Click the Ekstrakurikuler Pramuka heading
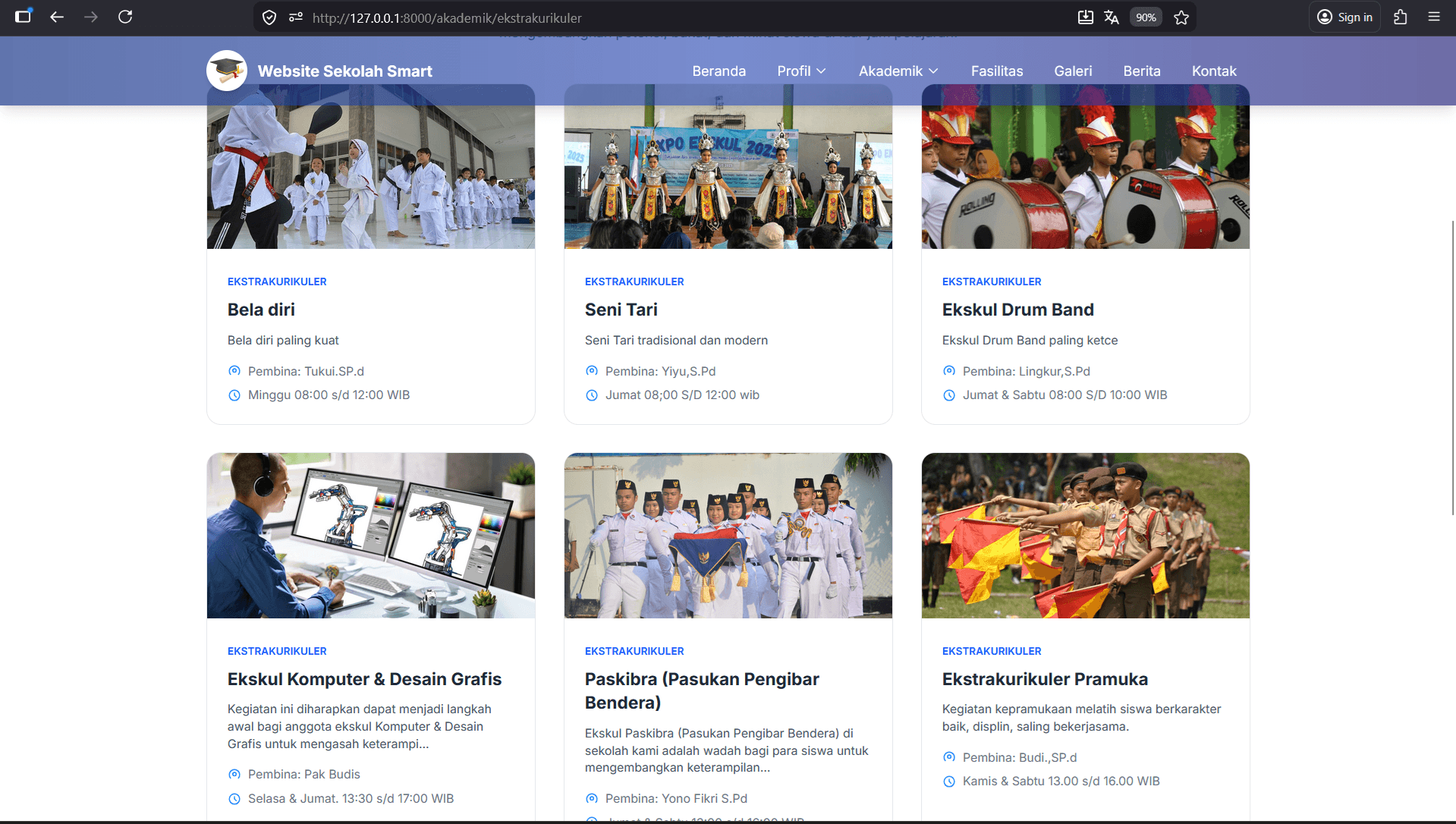The width and height of the screenshot is (1456, 824). 1045,679
